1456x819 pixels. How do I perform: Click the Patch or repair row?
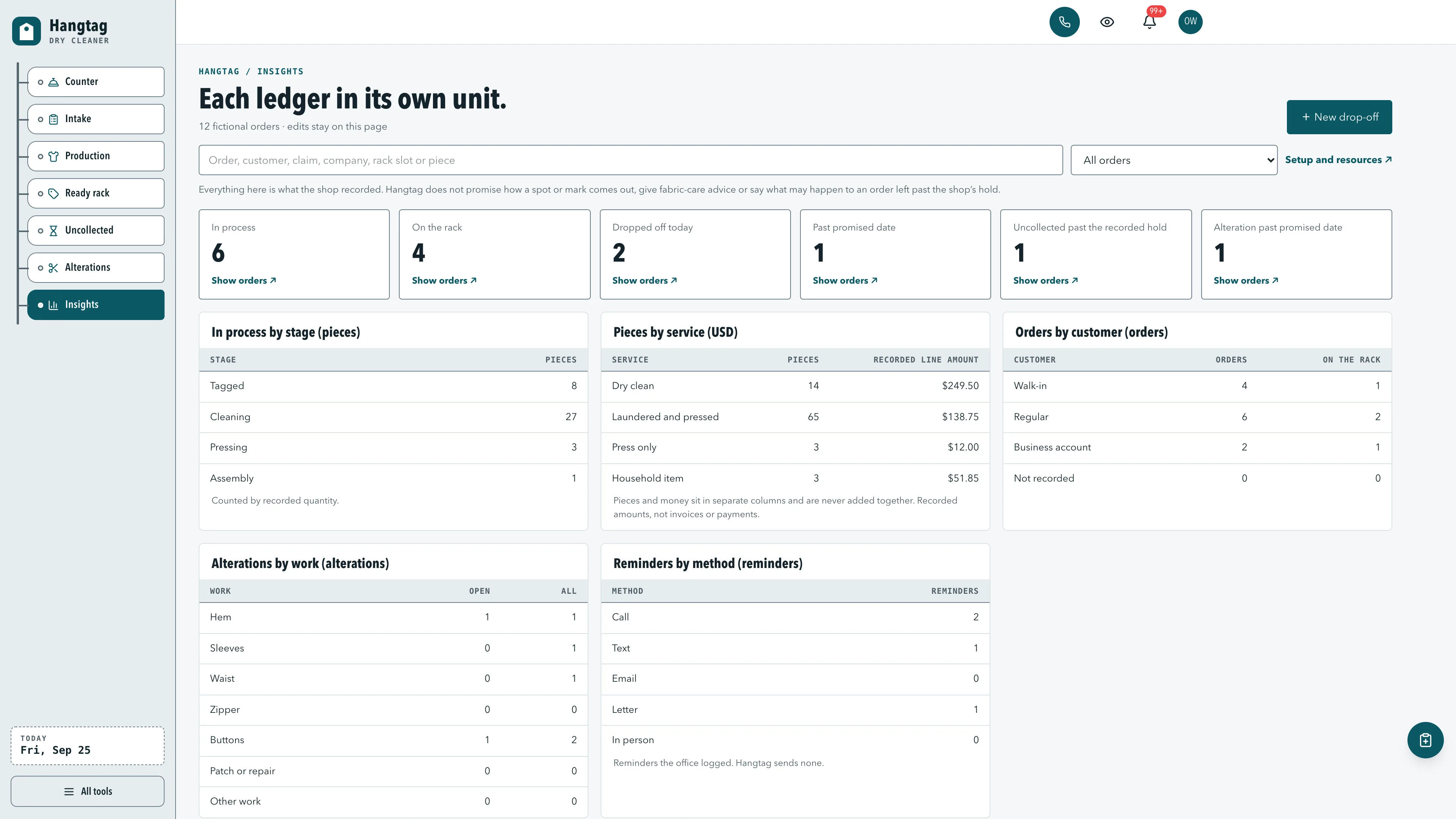point(394,772)
